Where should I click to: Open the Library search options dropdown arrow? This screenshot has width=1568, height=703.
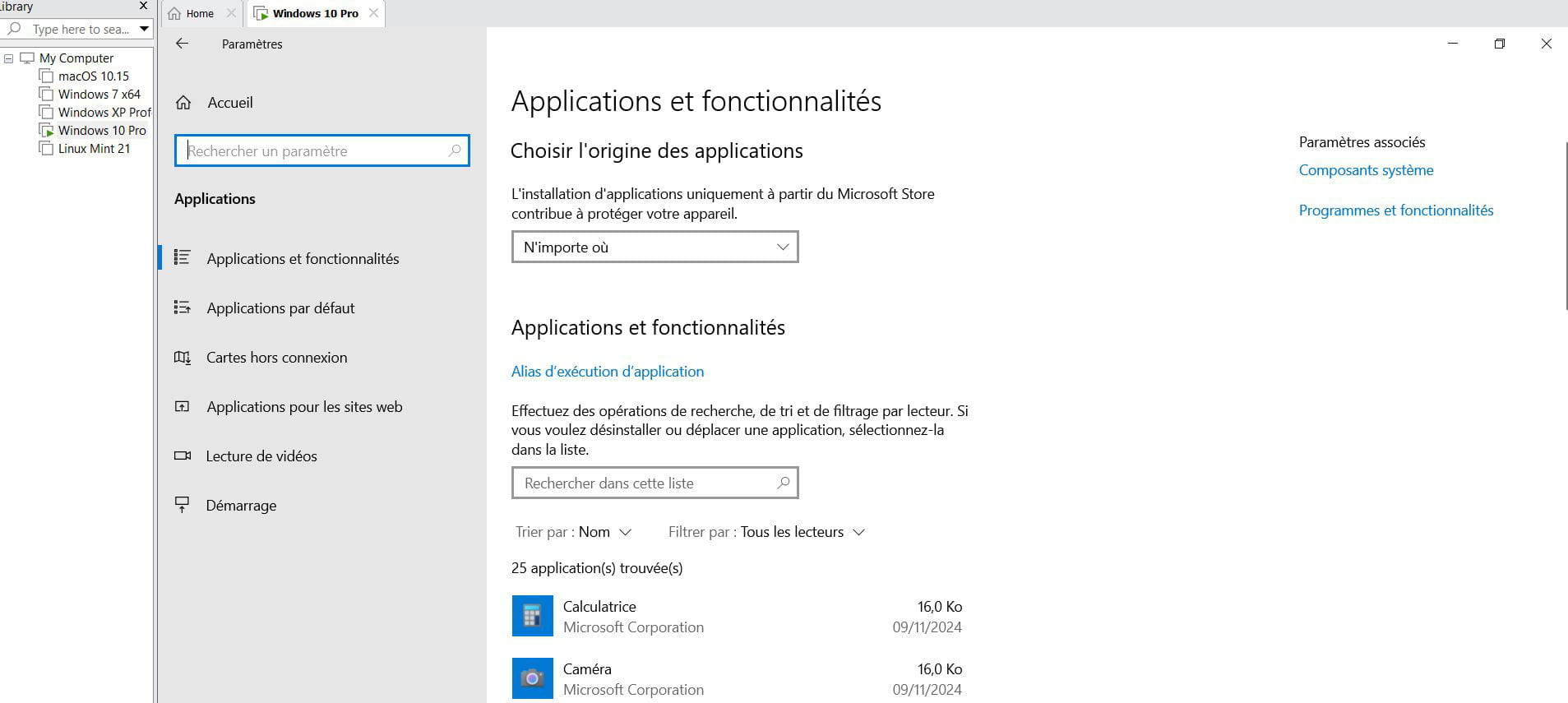coord(144,29)
